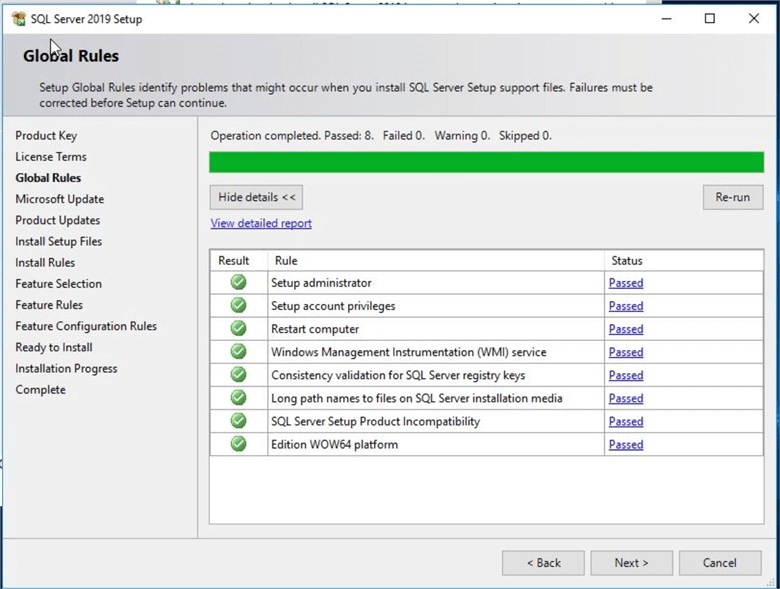Open Passed status for Product Incompatibility
Screen dimensions: 780x589
coord(626,422)
